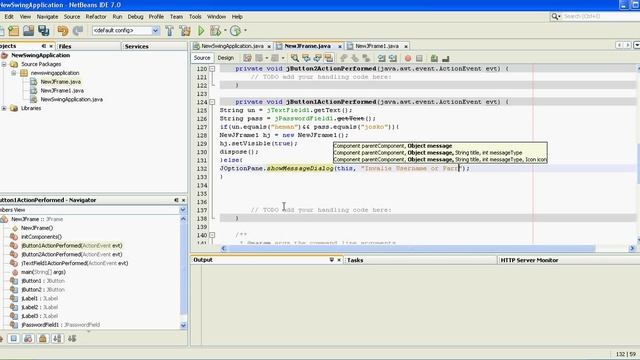640x360 pixels.
Task: Switch to the Files panel tab
Action: 89,47
